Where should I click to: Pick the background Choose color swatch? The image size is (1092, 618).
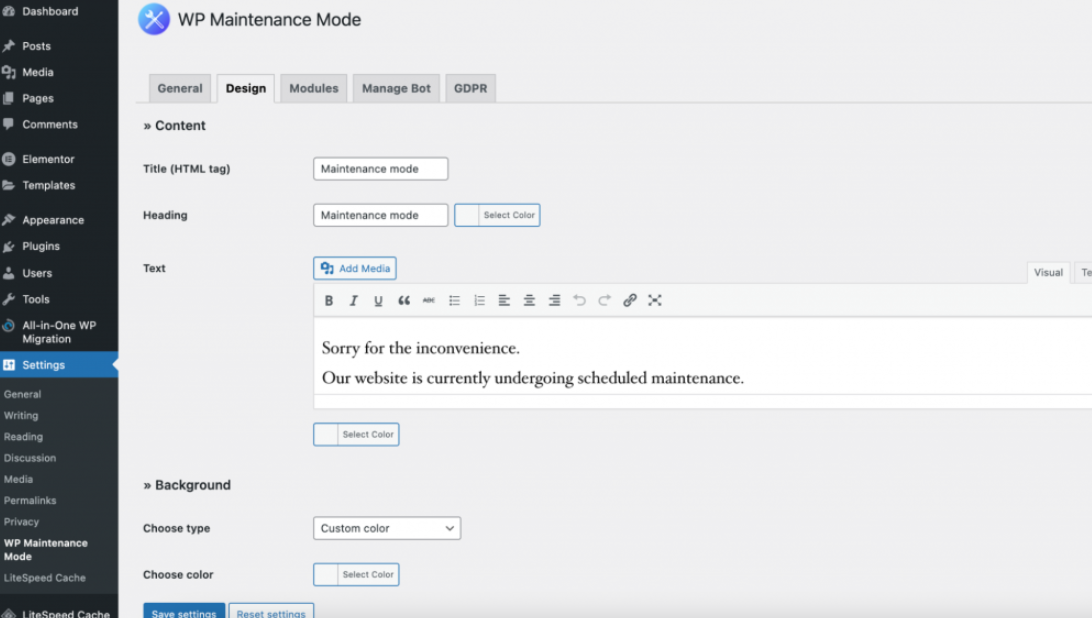[x=356, y=575]
